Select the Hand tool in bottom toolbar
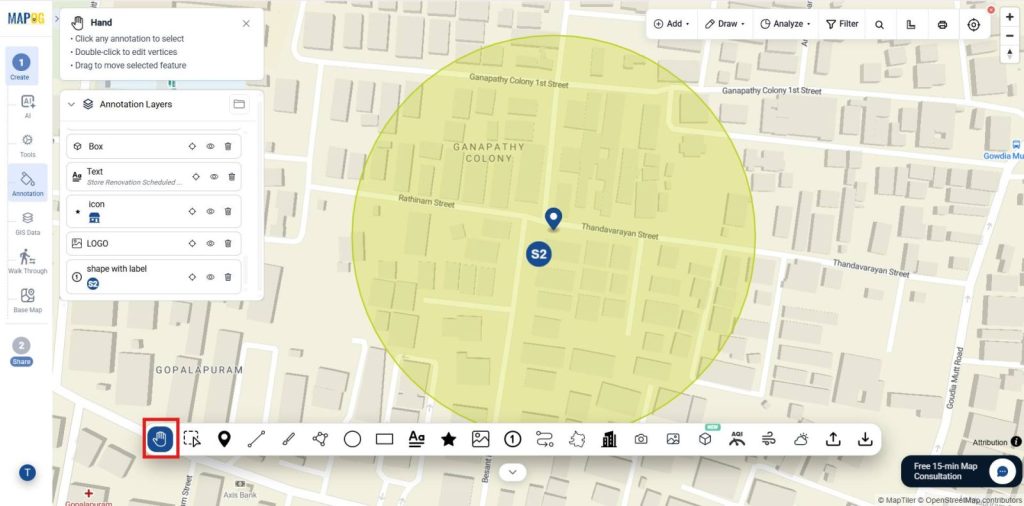The height and width of the screenshot is (506, 1024). [x=161, y=439]
